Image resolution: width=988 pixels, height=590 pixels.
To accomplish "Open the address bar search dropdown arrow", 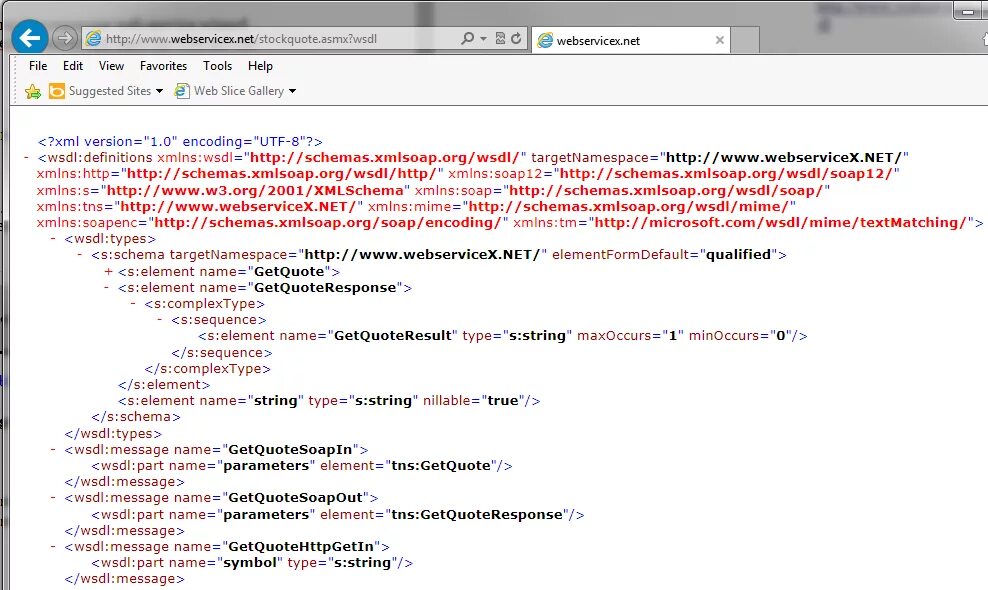I will click(483, 38).
